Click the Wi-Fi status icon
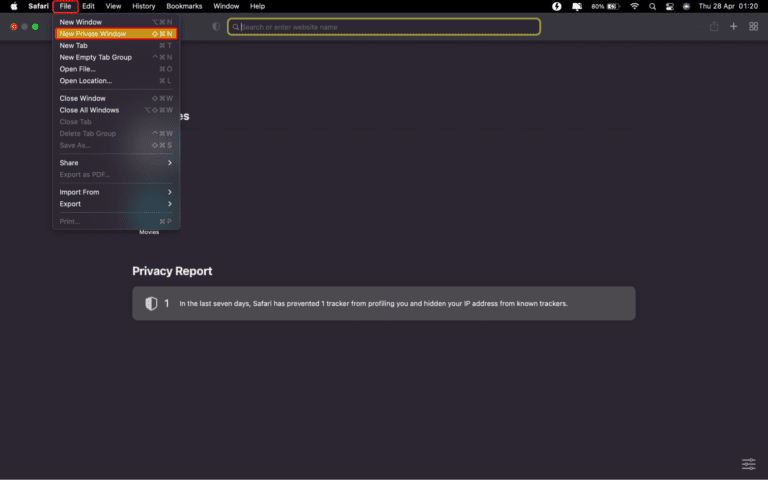768x480 pixels. pyautogui.click(x=634, y=6)
